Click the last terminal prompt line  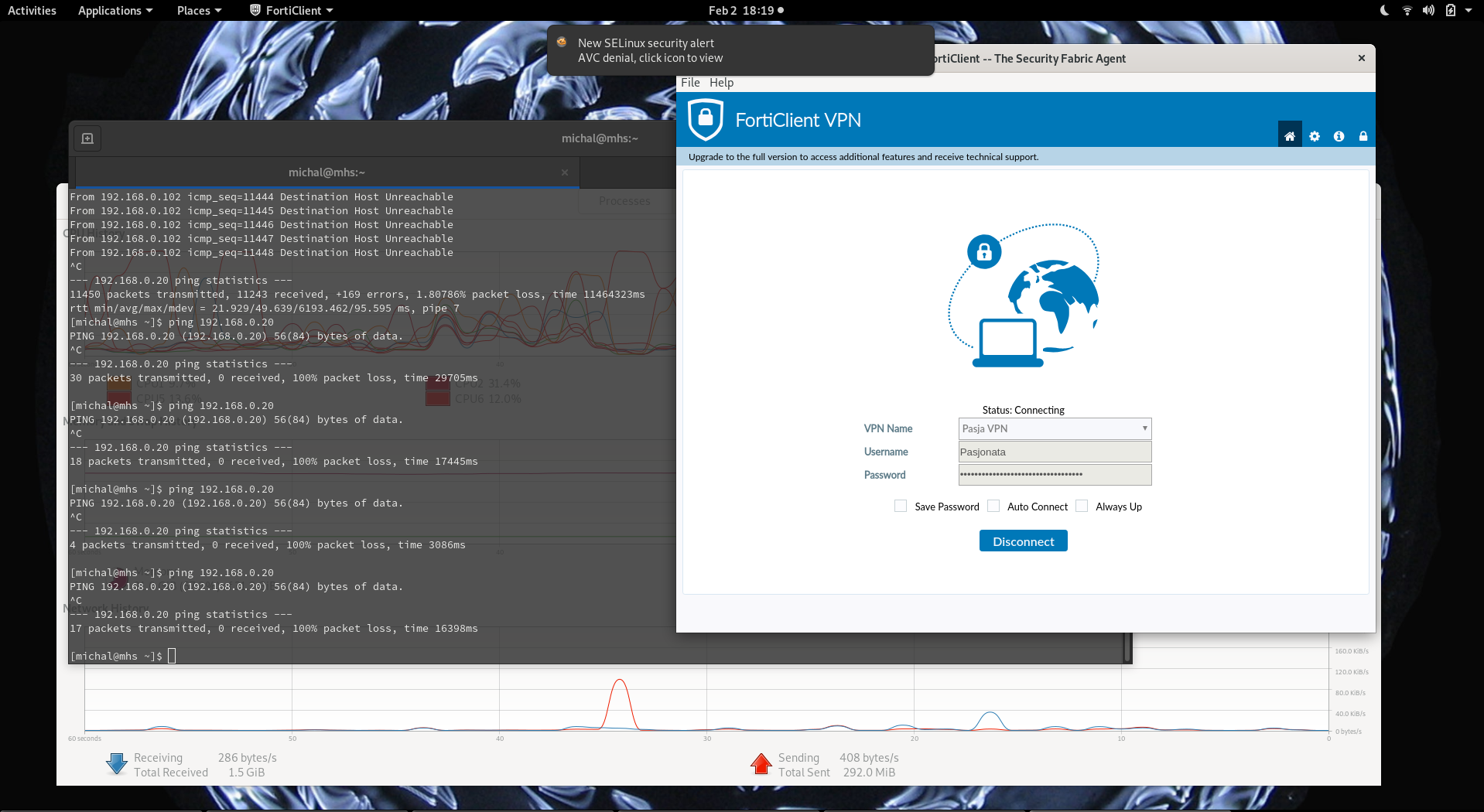123,656
